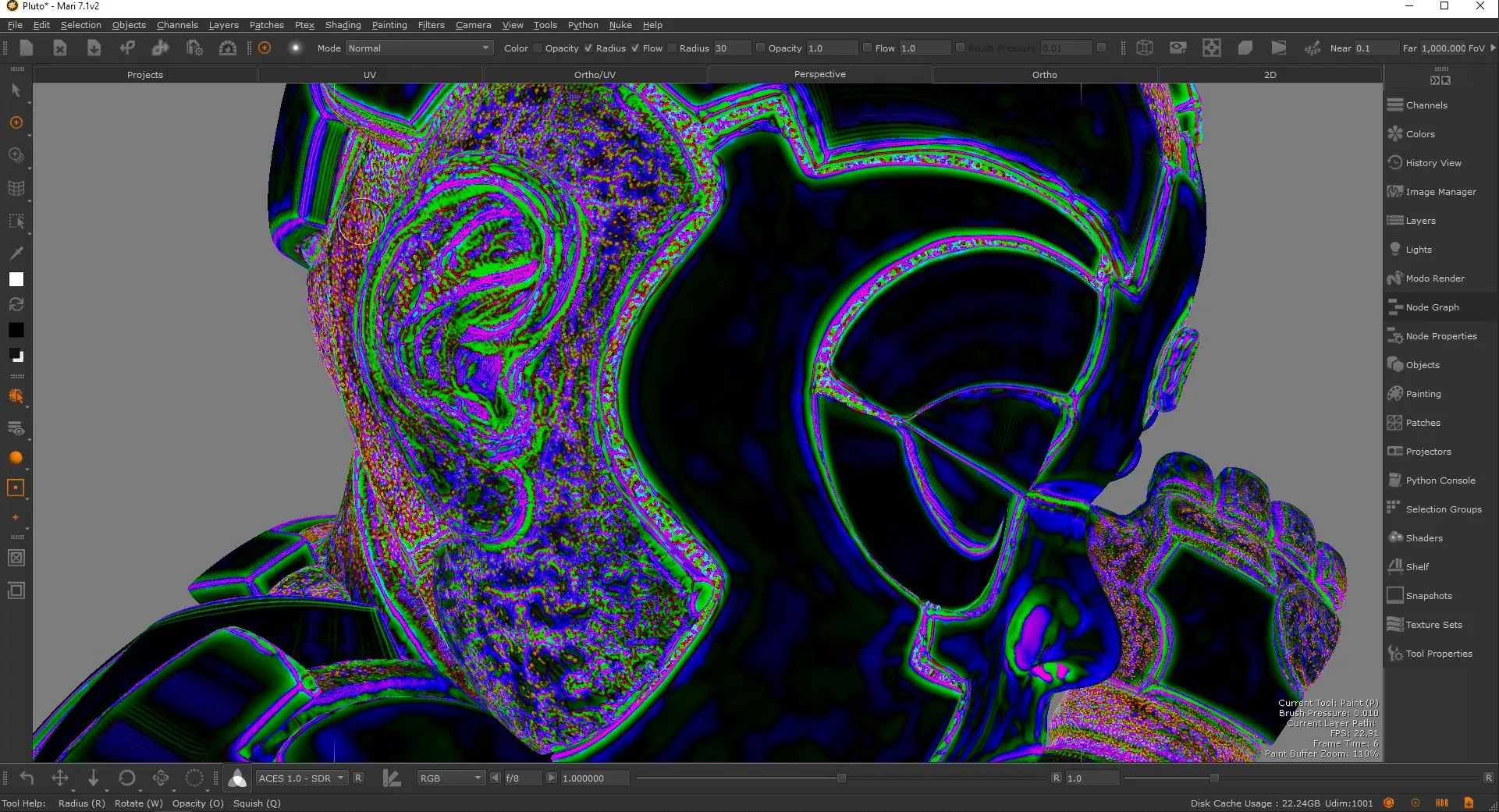Open the Tool Properties palette
The image size is (1499, 812).
click(x=1430, y=654)
